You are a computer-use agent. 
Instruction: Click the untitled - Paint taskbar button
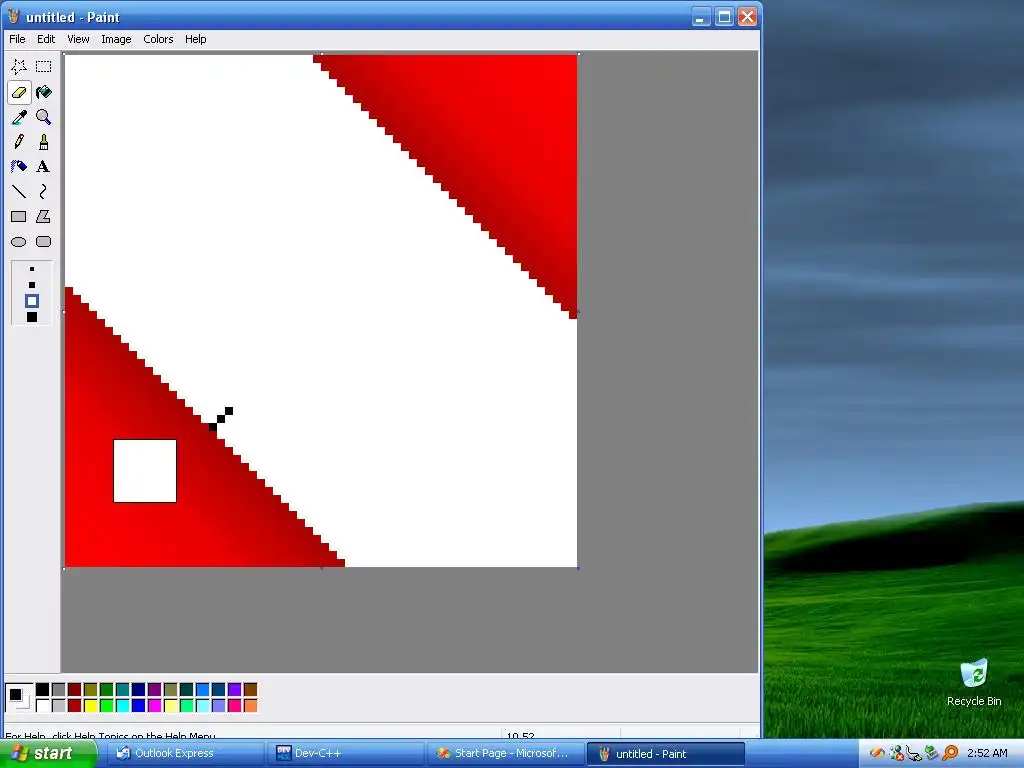tap(665, 754)
